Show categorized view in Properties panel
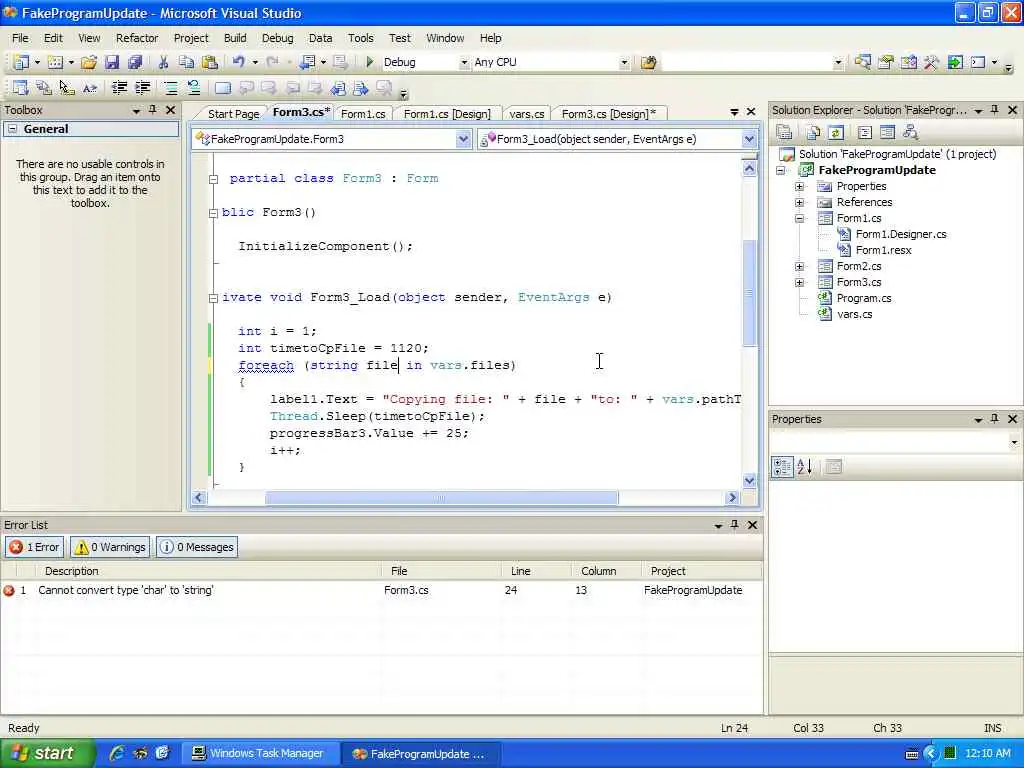Screen dimensions: 1024x768 click(x=782, y=466)
